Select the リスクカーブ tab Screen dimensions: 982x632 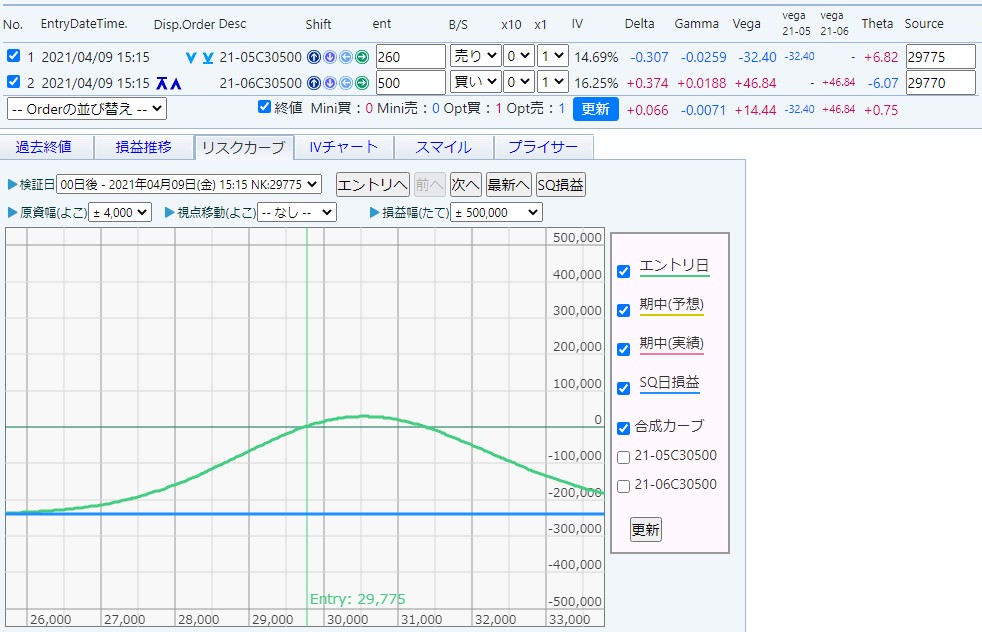tap(244, 148)
